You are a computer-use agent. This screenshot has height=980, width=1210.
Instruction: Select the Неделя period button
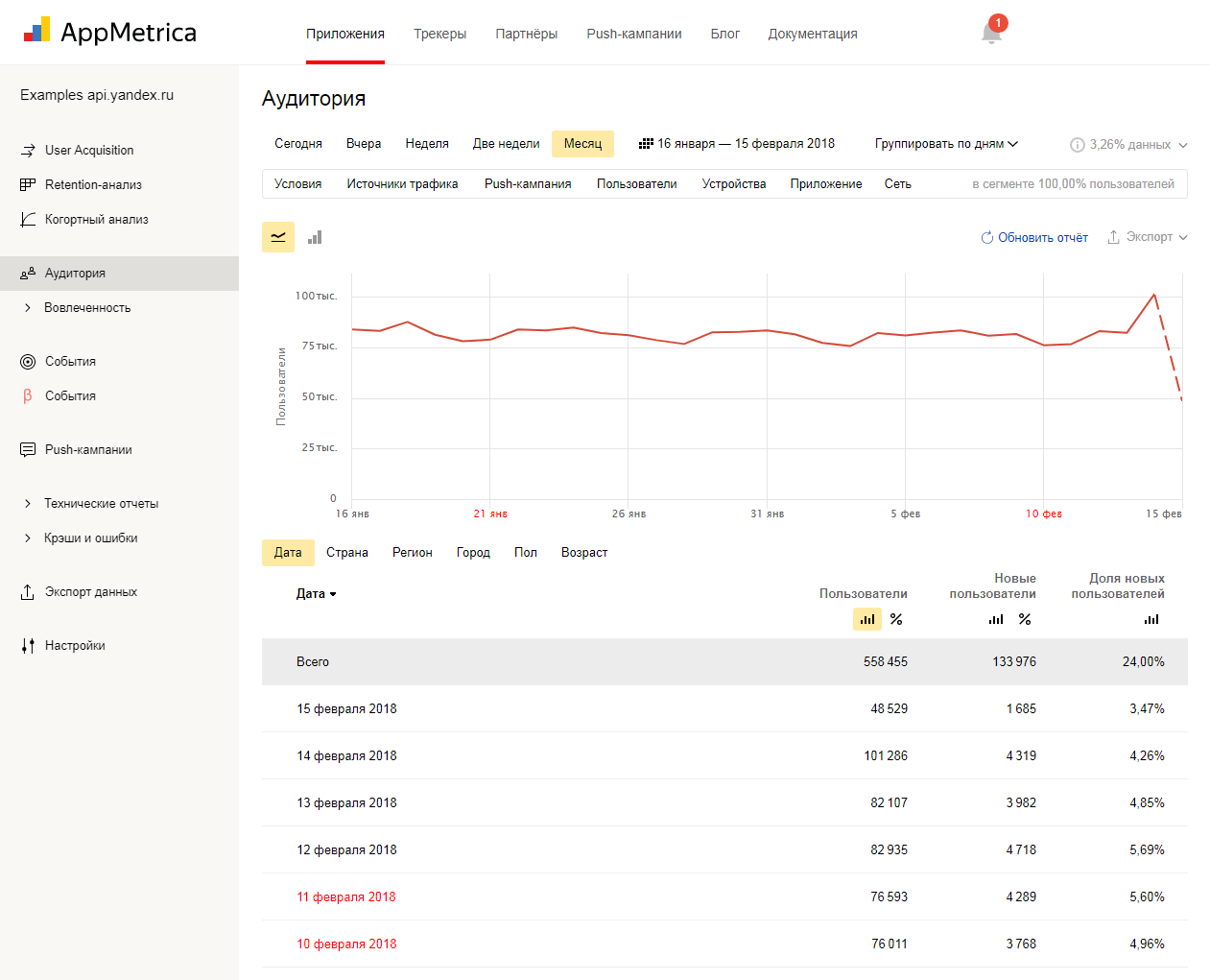[427, 144]
